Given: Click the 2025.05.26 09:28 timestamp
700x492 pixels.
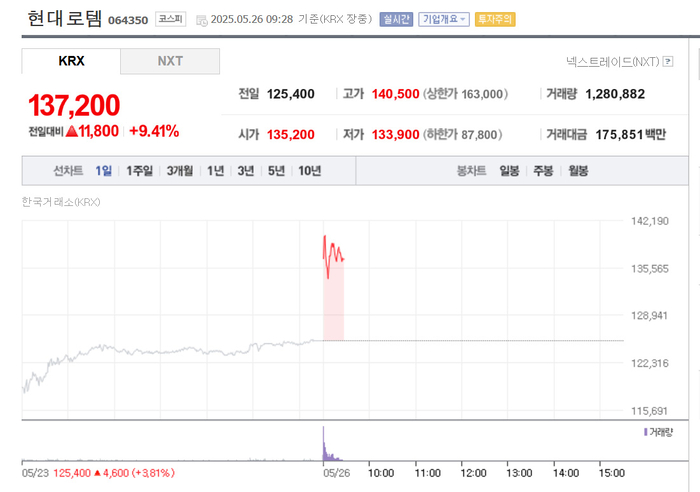Looking at the screenshot, I should (x=252, y=19).
